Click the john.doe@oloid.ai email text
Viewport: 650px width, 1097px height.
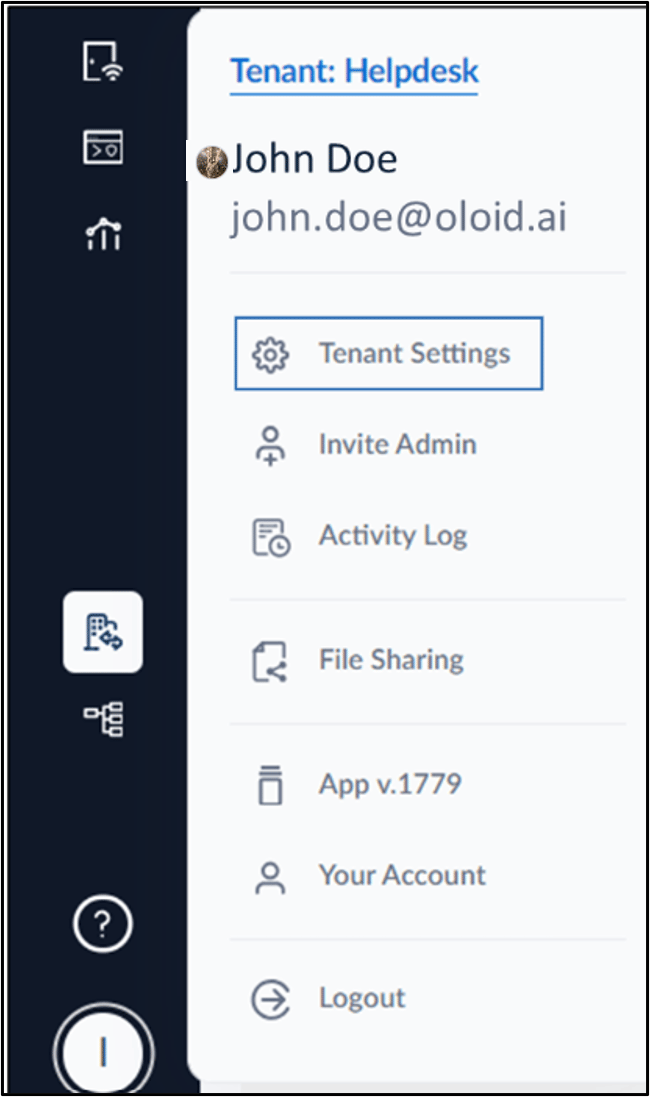tap(398, 217)
